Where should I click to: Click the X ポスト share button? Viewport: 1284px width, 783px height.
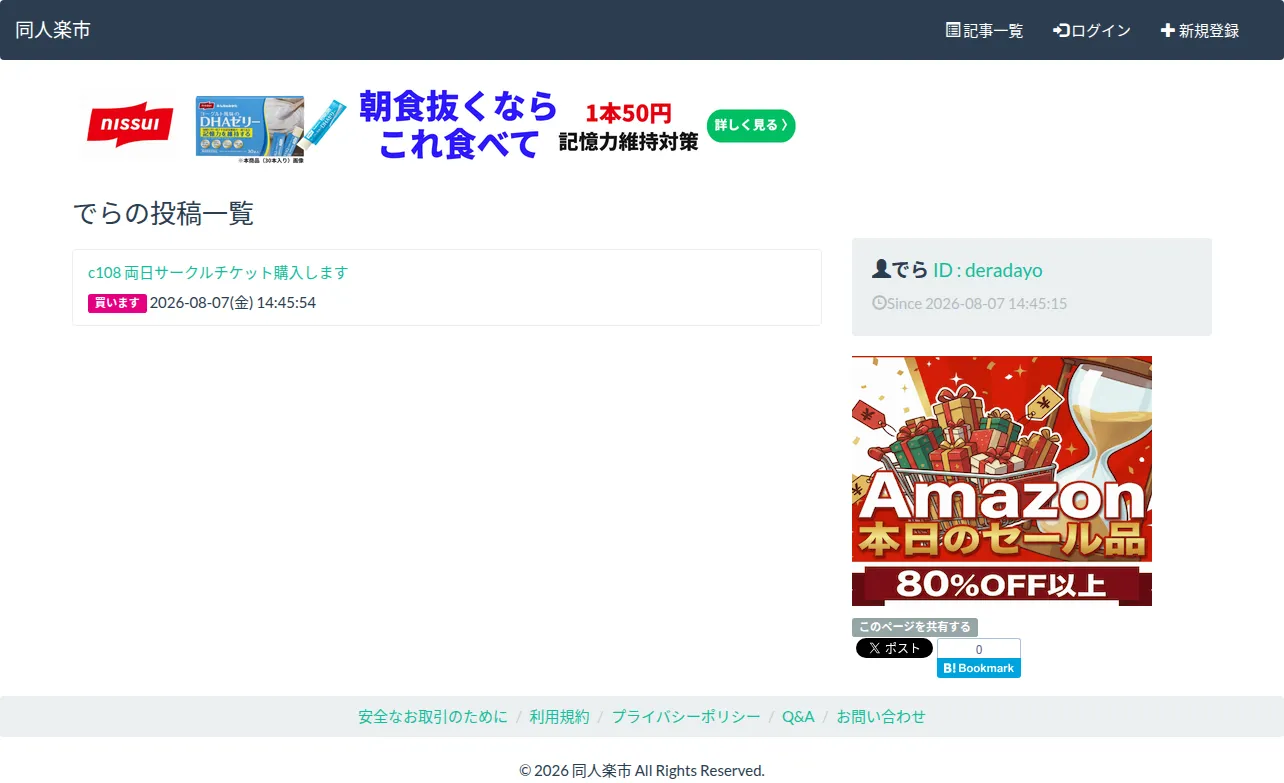coord(894,648)
